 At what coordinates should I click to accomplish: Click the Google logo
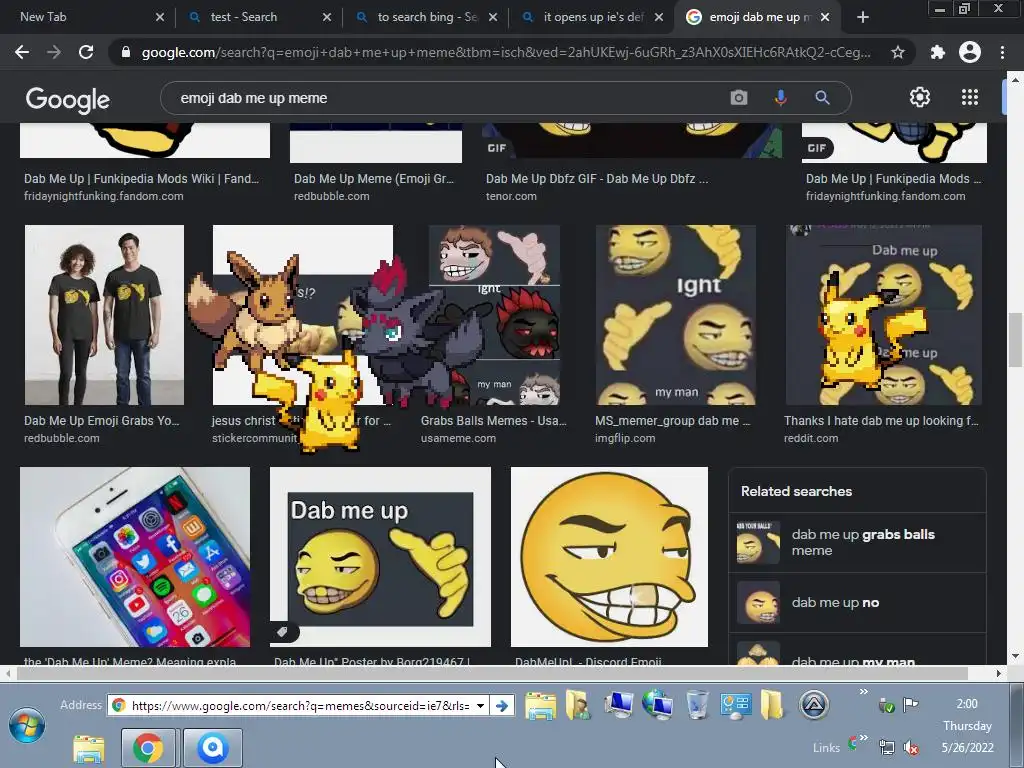pos(68,99)
